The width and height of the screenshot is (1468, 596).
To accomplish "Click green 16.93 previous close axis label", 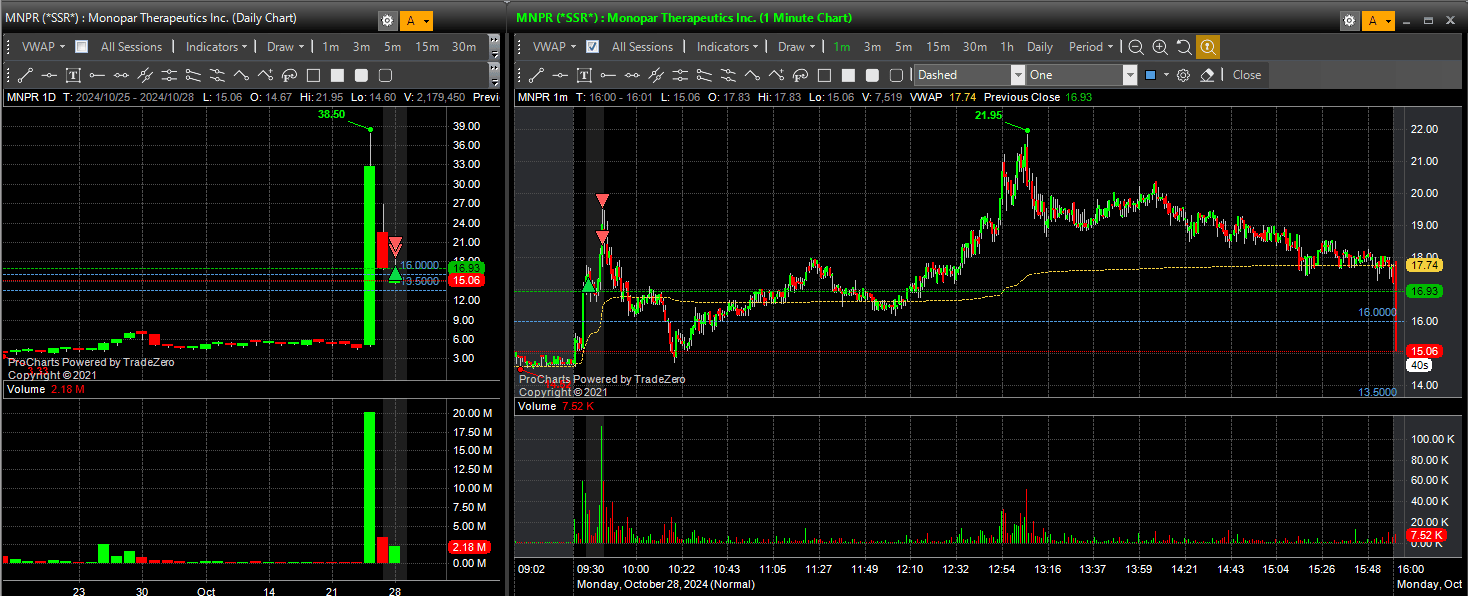I will [x=1422, y=291].
